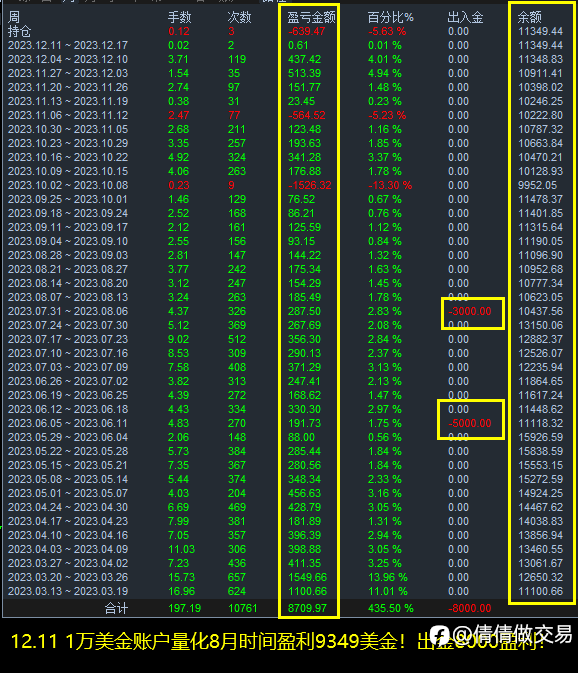The width and height of the screenshot is (578, 673).
Task: Click the -3000.00 withdrawal cell
Action: [470, 311]
